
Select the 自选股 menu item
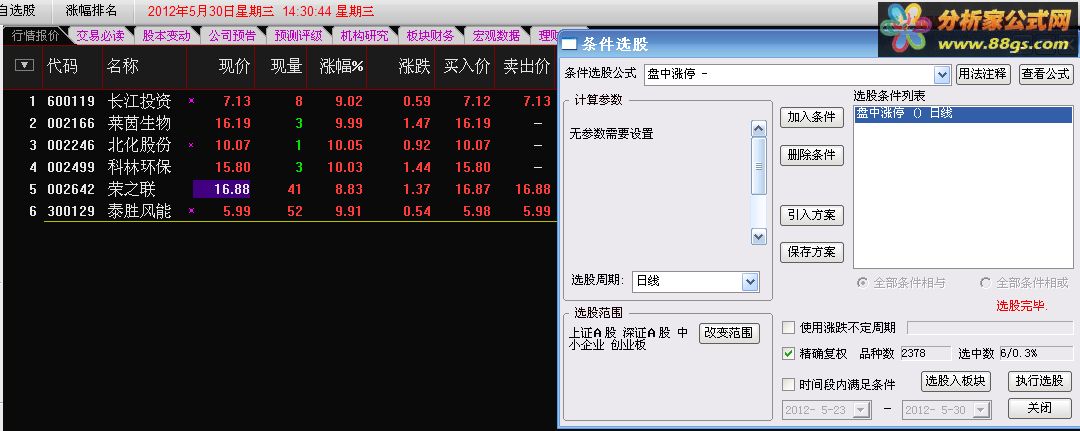tap(18, 10)
